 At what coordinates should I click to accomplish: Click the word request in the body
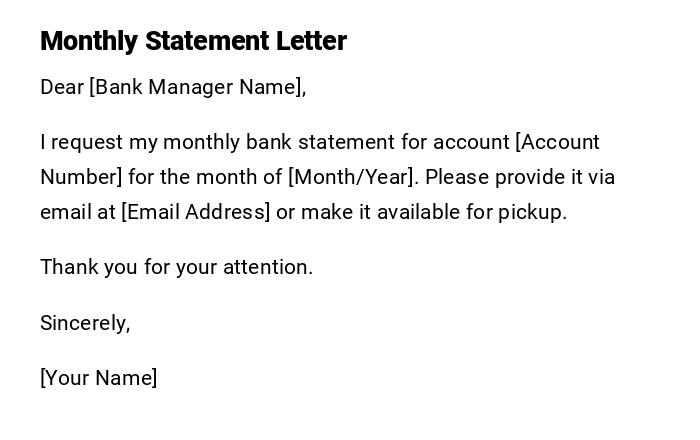87,142
